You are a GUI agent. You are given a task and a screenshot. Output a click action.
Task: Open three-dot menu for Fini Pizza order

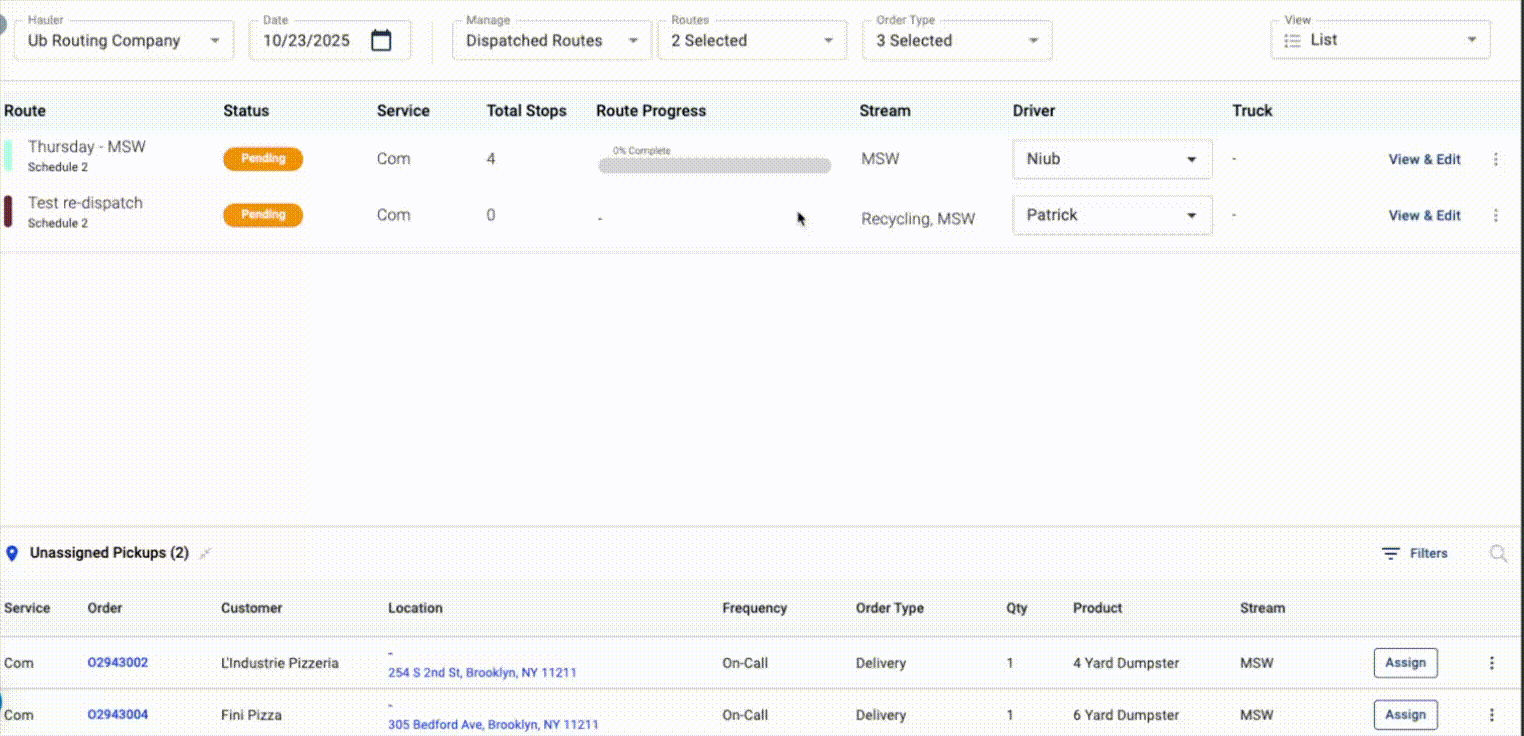pos(1491,715)
